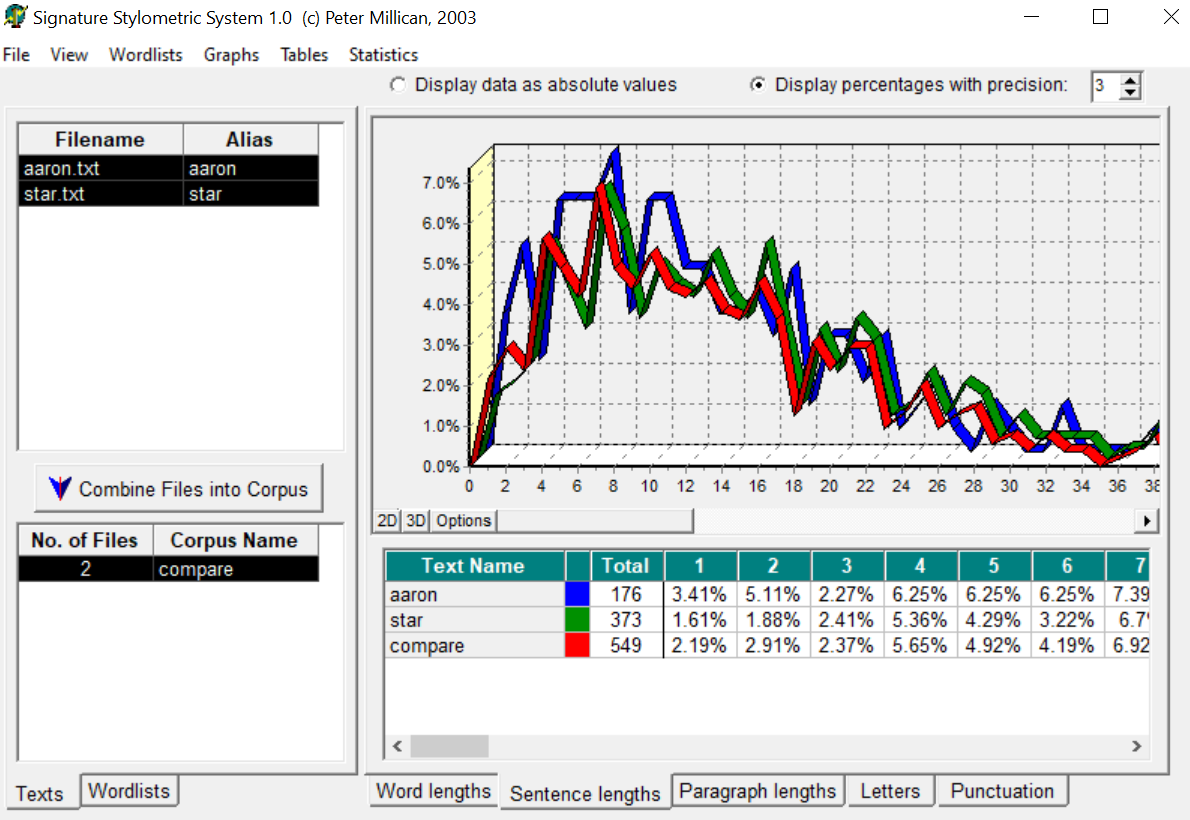Viewport: 1190px width, 820px height.
Task: Open the graph Options button
Action: (x=464, y=520)
